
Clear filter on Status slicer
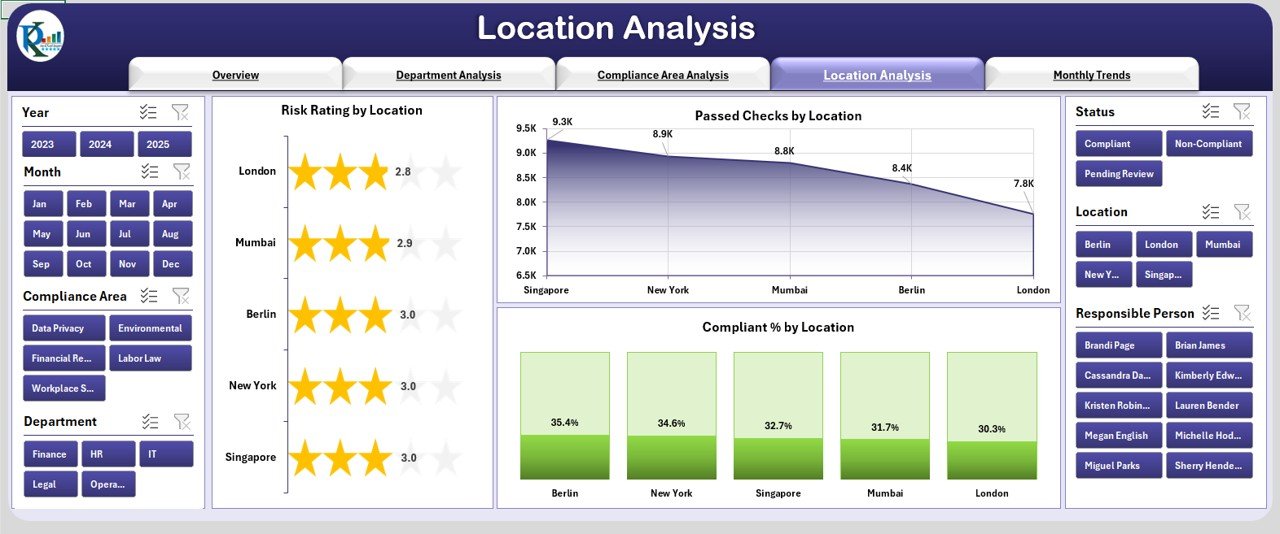1241,112
